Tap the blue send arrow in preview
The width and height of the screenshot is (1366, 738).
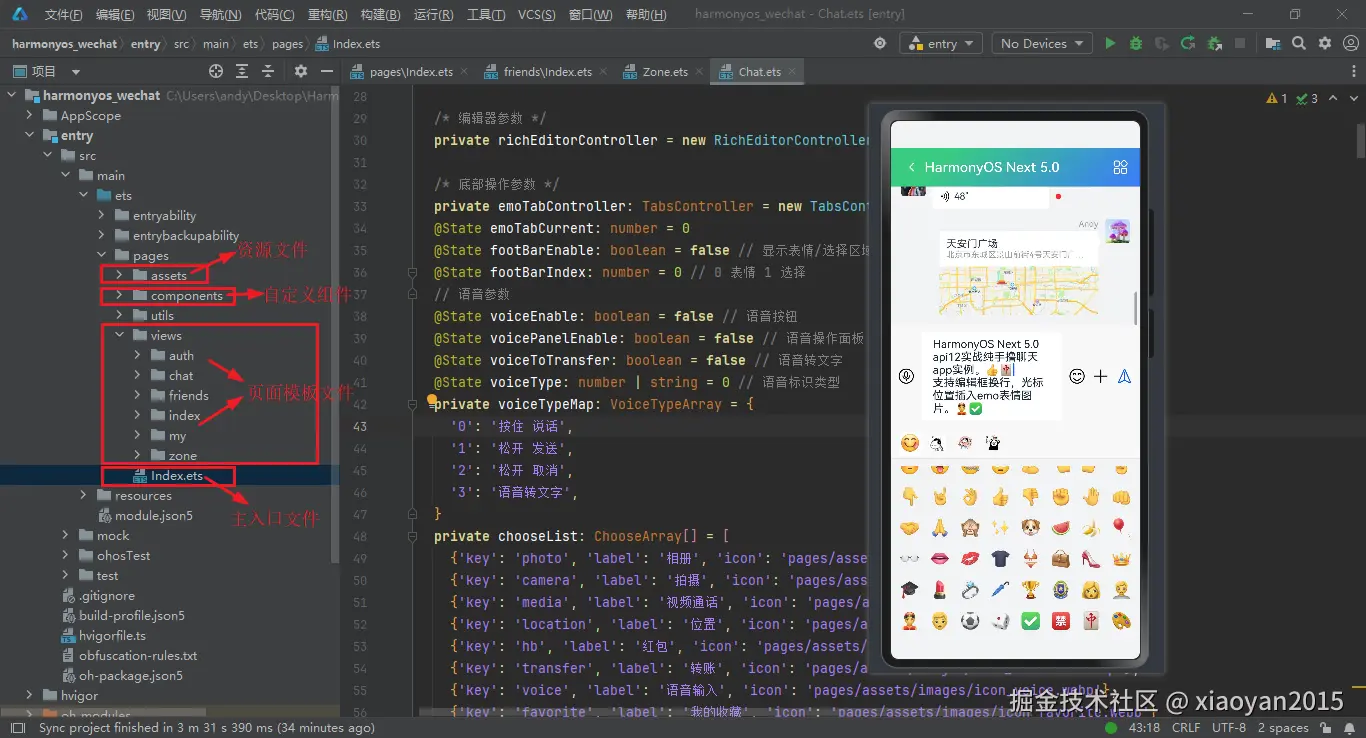point(1124,376)
